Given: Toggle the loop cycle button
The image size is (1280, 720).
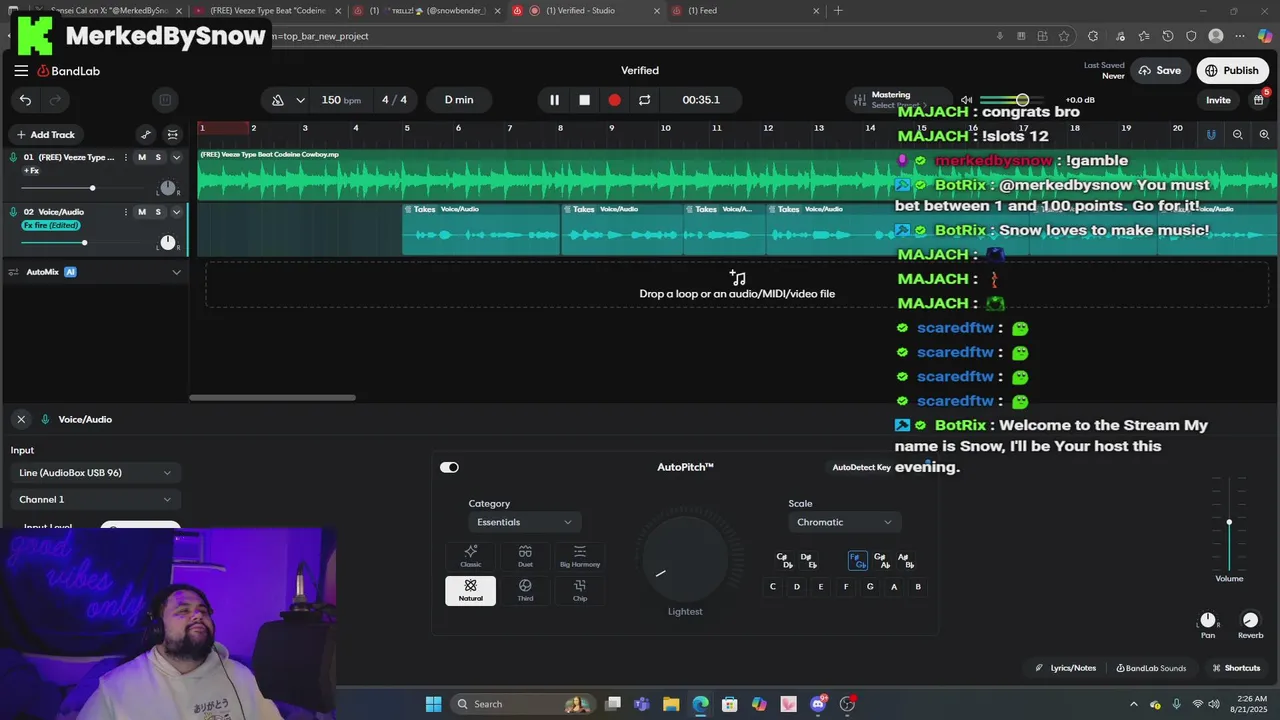Looking at the screenshot, I should click(x=644, y=100).
